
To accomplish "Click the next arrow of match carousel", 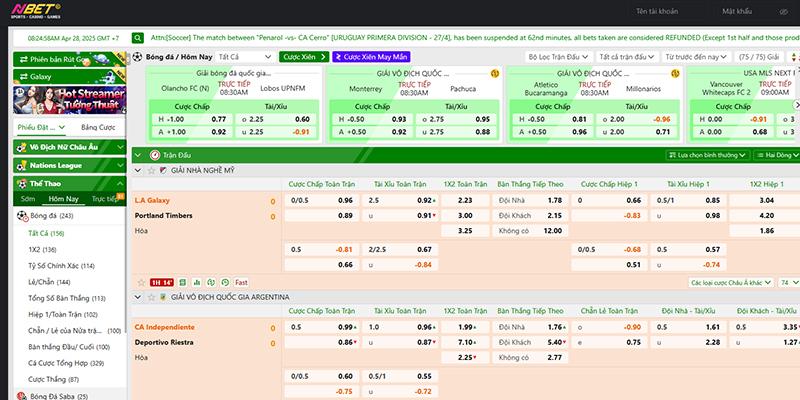I will 796,105.
